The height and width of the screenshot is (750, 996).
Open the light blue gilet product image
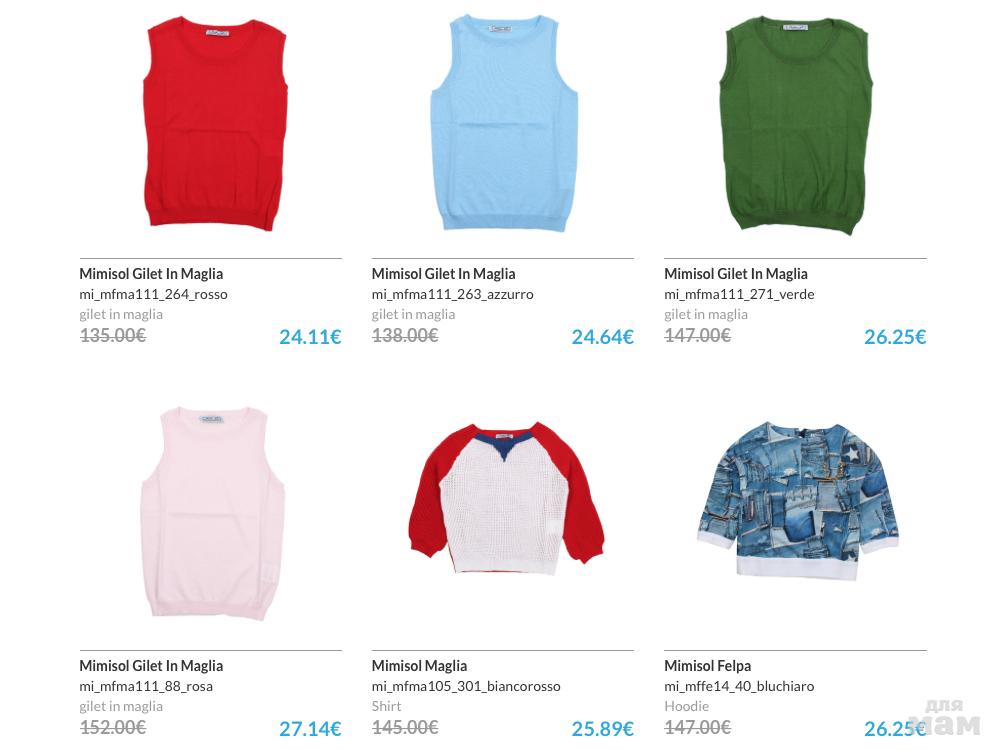click(x=504, y=122)
